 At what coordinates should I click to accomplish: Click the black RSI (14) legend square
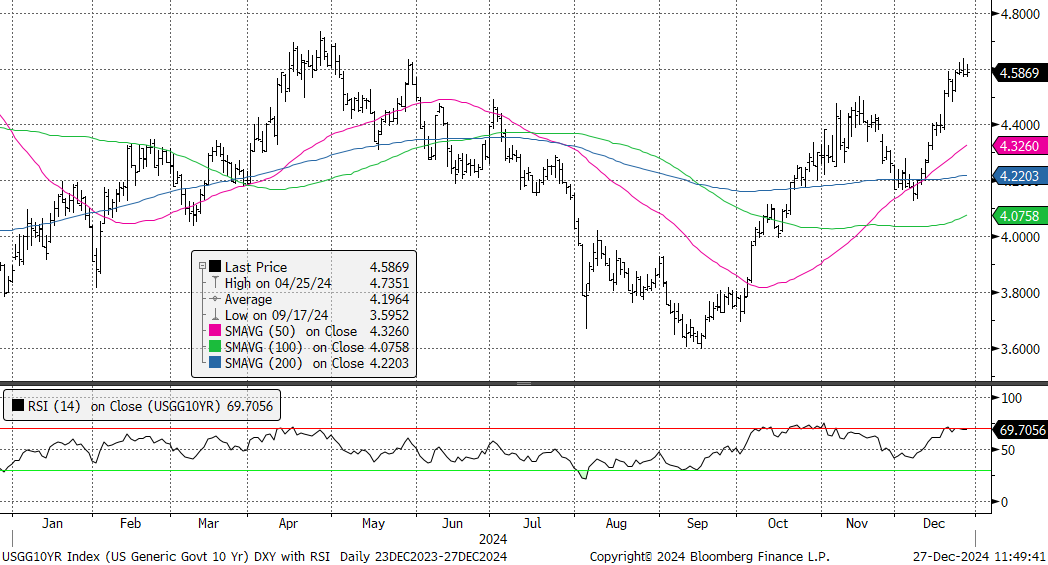tap(17, 407)
